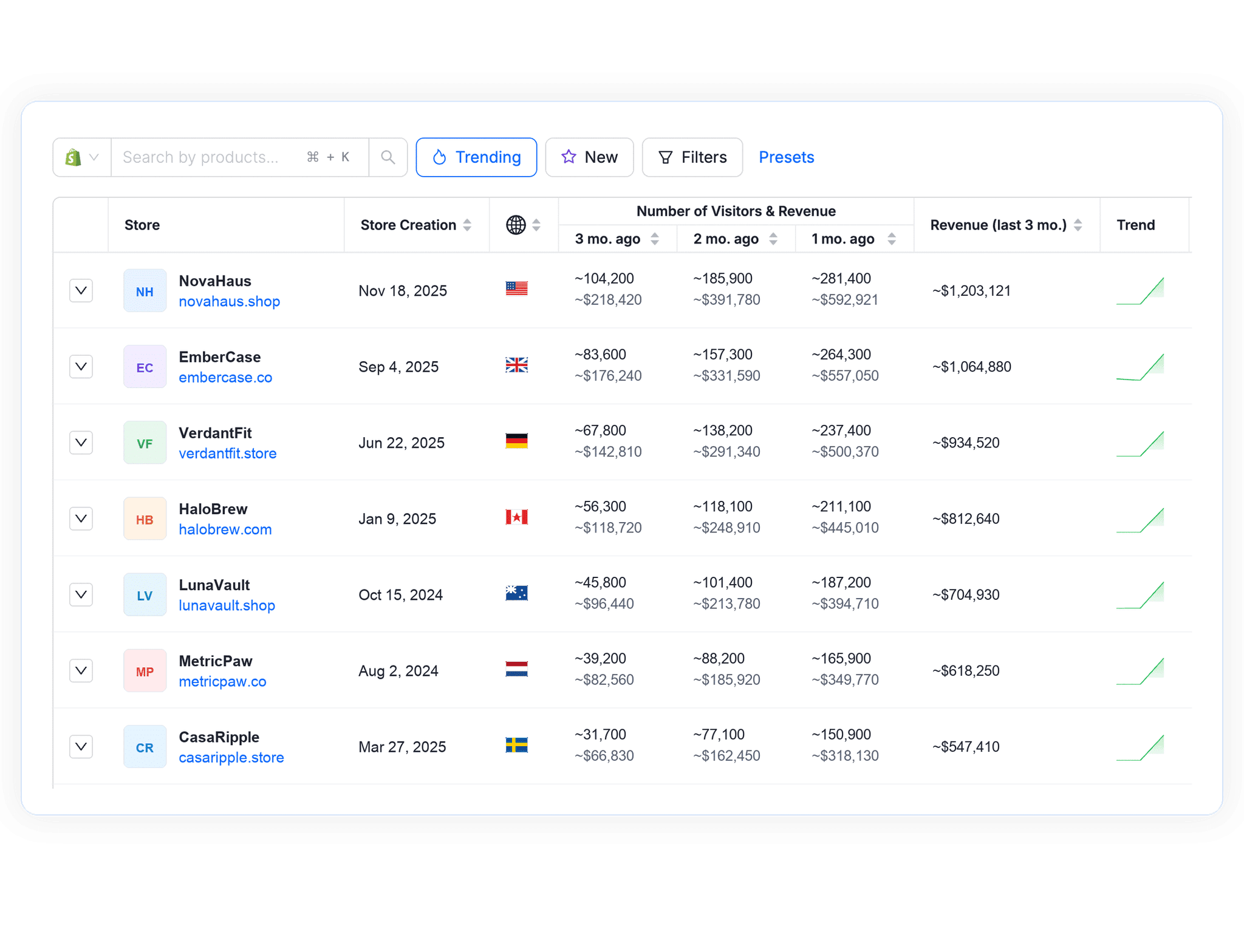This screenshot has height=952, width=1244.
Task: Click the VerdantFit trend sparkline
Action: 1140,443
